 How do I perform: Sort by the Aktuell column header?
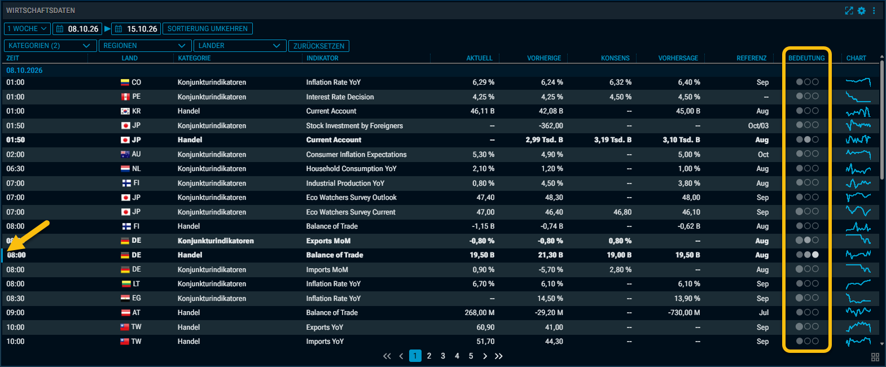[479, 58]
